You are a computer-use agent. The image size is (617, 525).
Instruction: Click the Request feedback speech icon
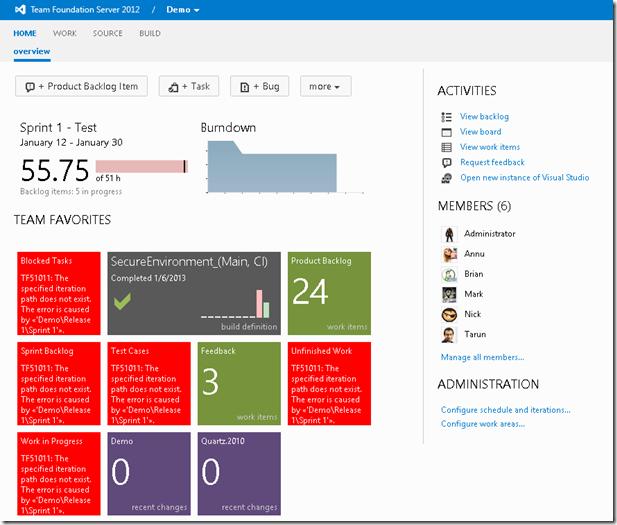pyautogui.click(x=446, y=163)
